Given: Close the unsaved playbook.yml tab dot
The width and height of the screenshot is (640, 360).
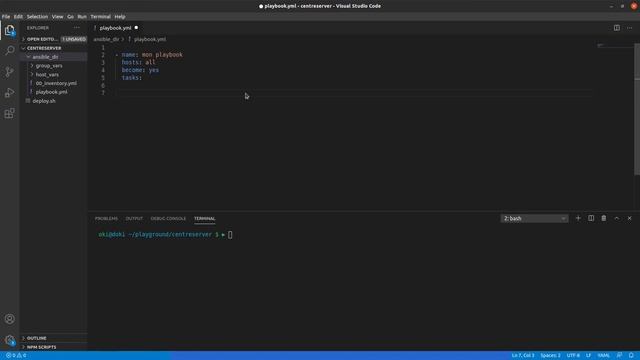Looking at the screenshot, I should tap(136, 28).
